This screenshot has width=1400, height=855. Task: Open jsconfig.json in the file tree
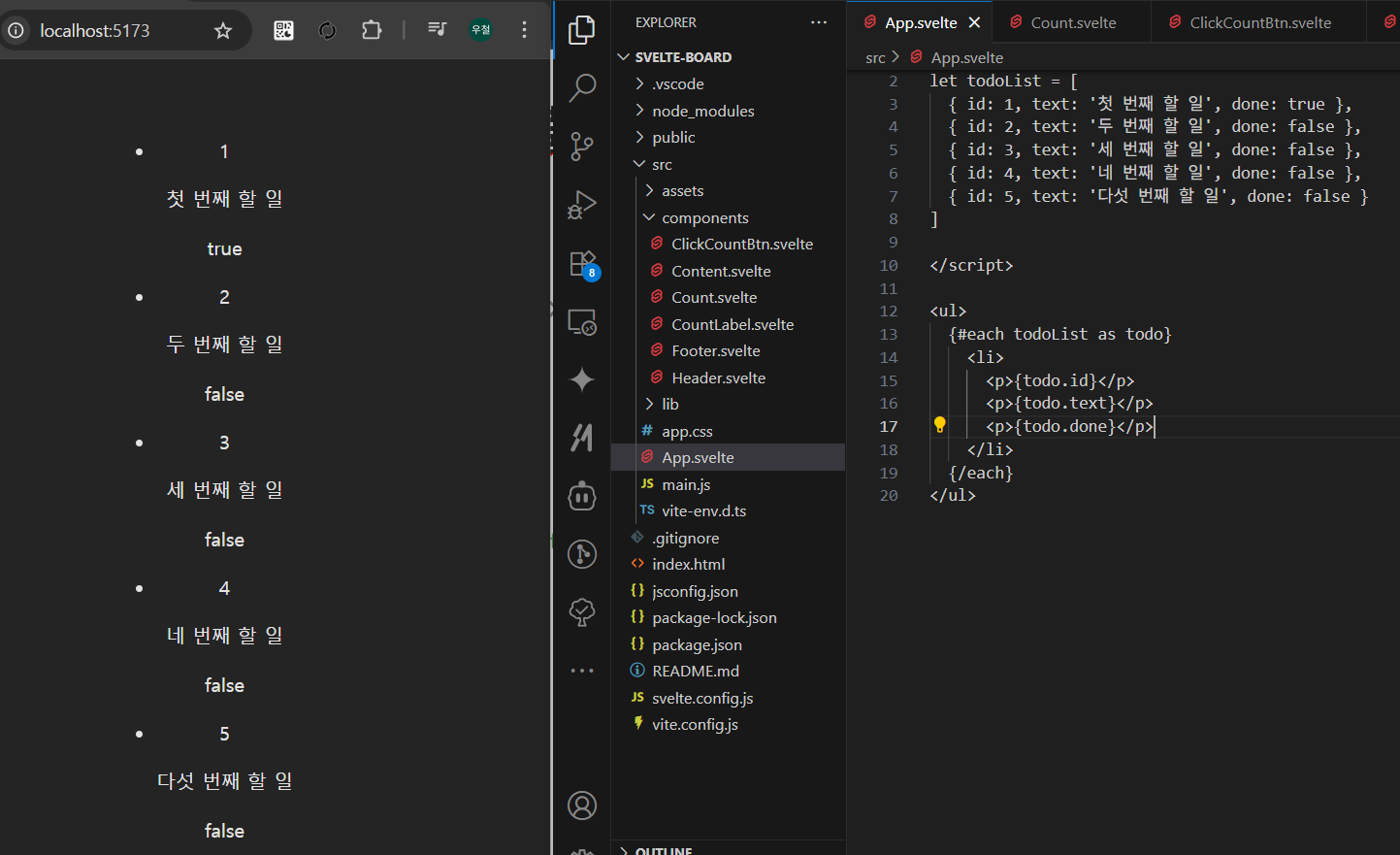pos(729,591)
